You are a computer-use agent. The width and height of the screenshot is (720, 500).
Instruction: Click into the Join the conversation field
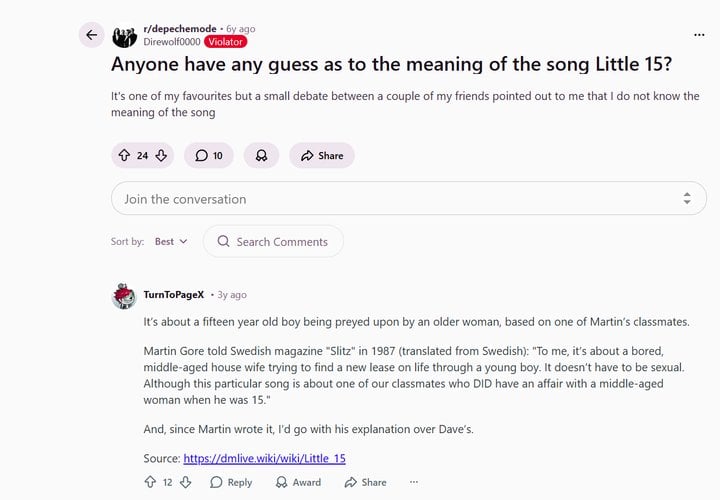[x=390, y=199]
